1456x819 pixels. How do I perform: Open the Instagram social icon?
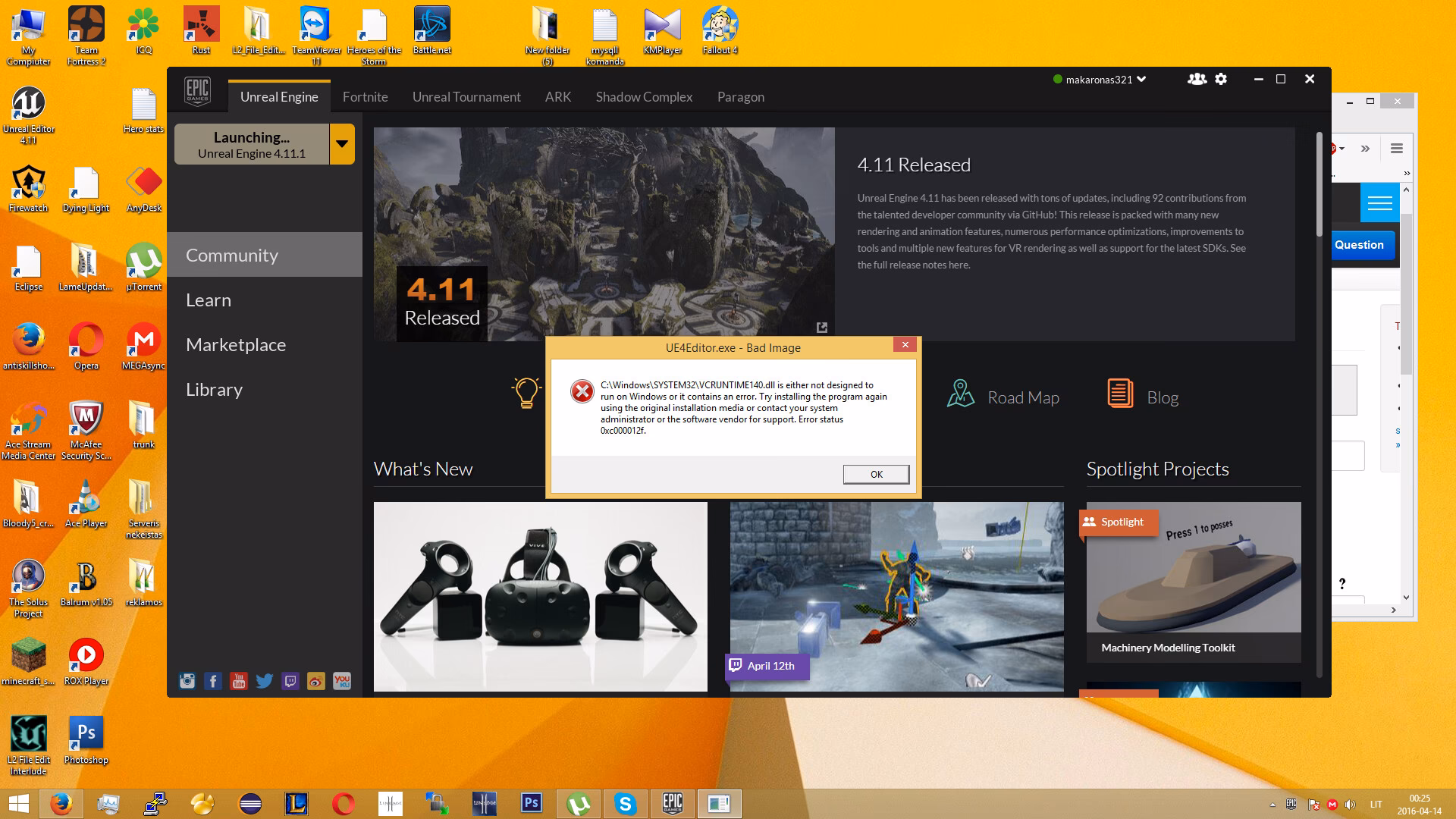pos(187,681)
